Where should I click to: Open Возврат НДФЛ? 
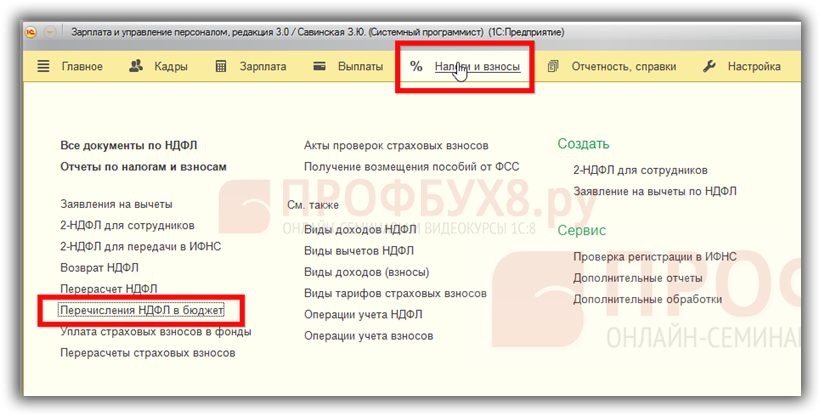[x=99, y=268]
